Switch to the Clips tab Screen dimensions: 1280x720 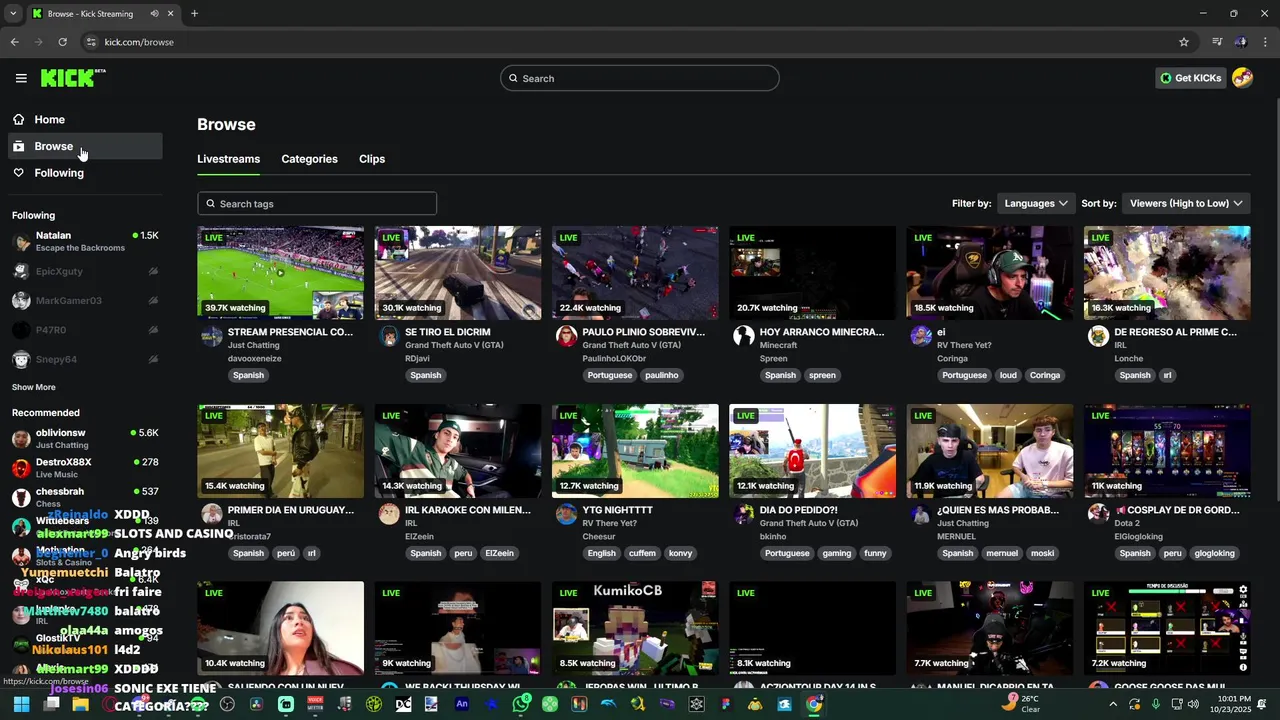(372, 159)
